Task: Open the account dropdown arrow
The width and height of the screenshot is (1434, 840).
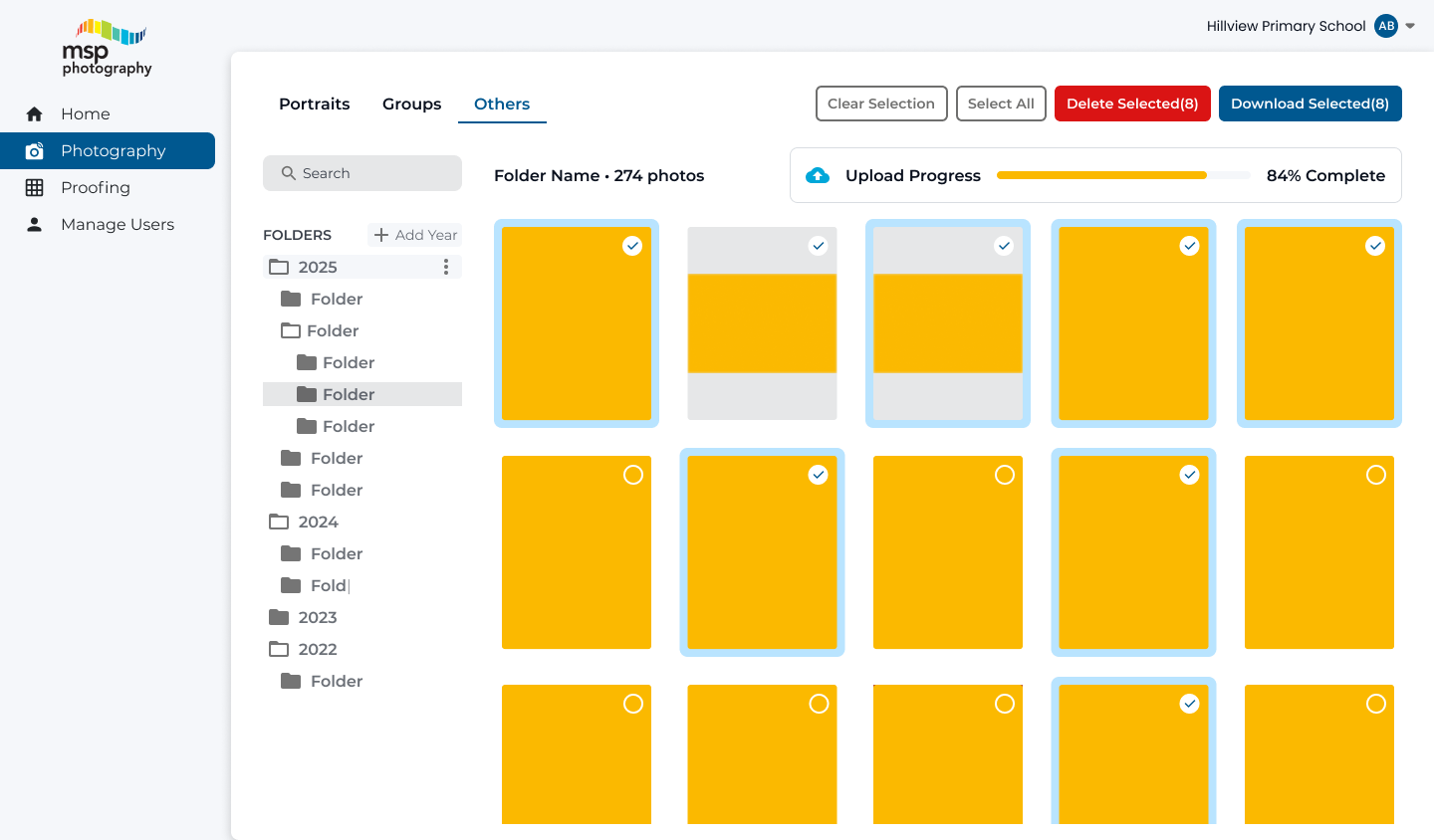Action: click(x=1410, y=27)
